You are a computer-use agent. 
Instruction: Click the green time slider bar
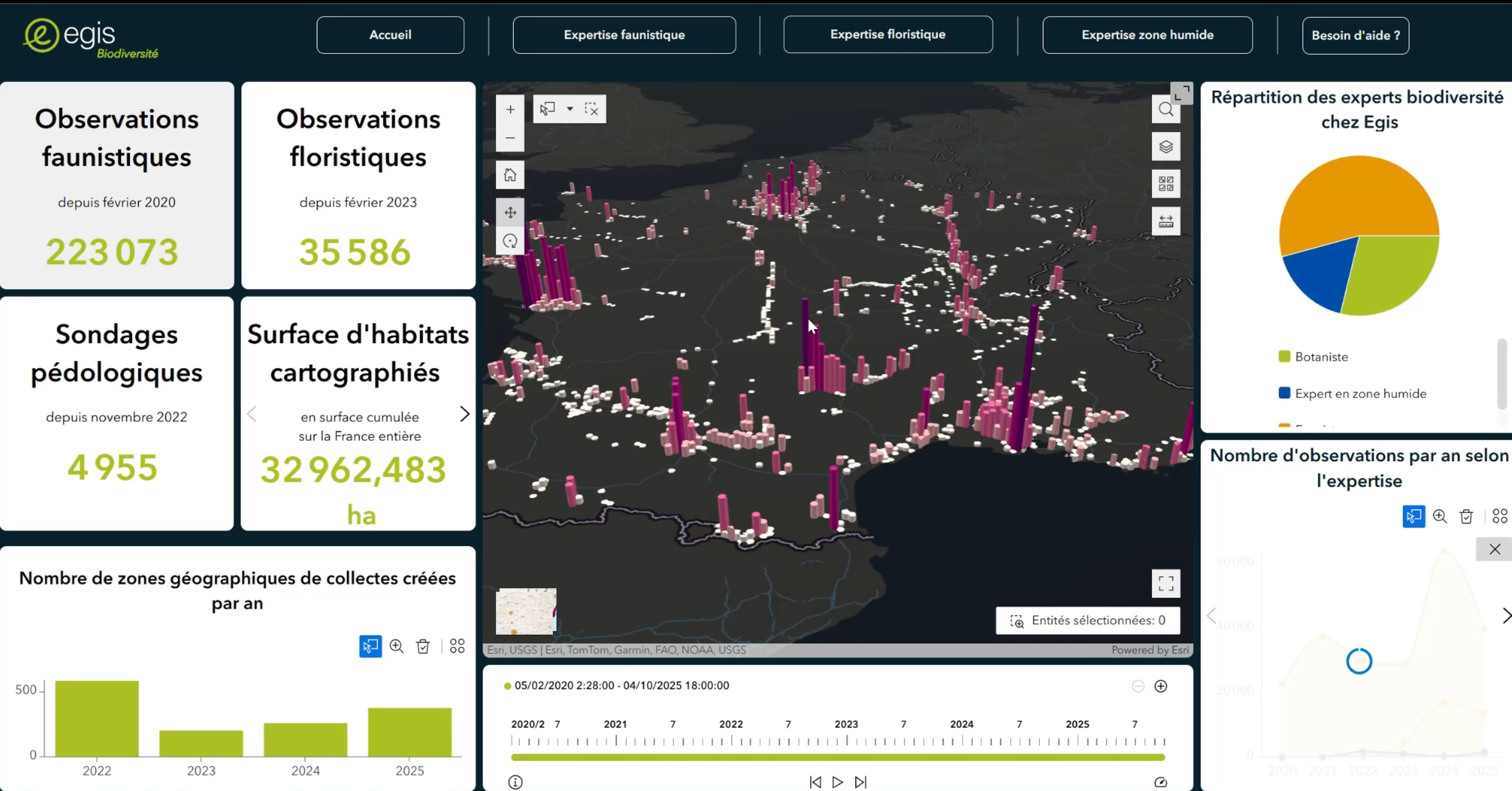[837, 757]
